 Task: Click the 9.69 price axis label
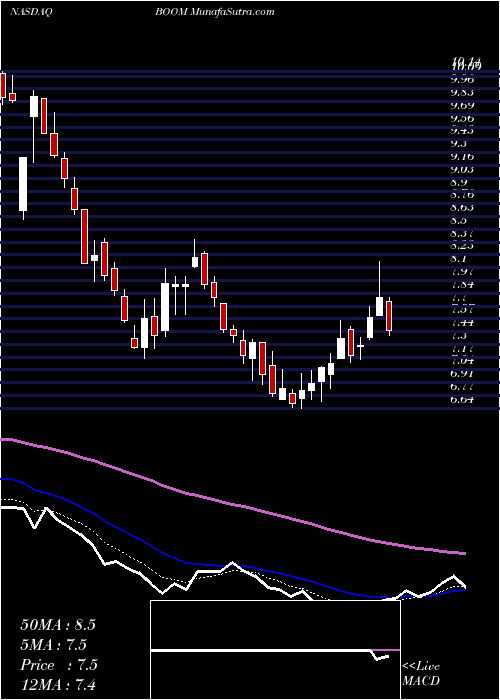pos(462,105)
